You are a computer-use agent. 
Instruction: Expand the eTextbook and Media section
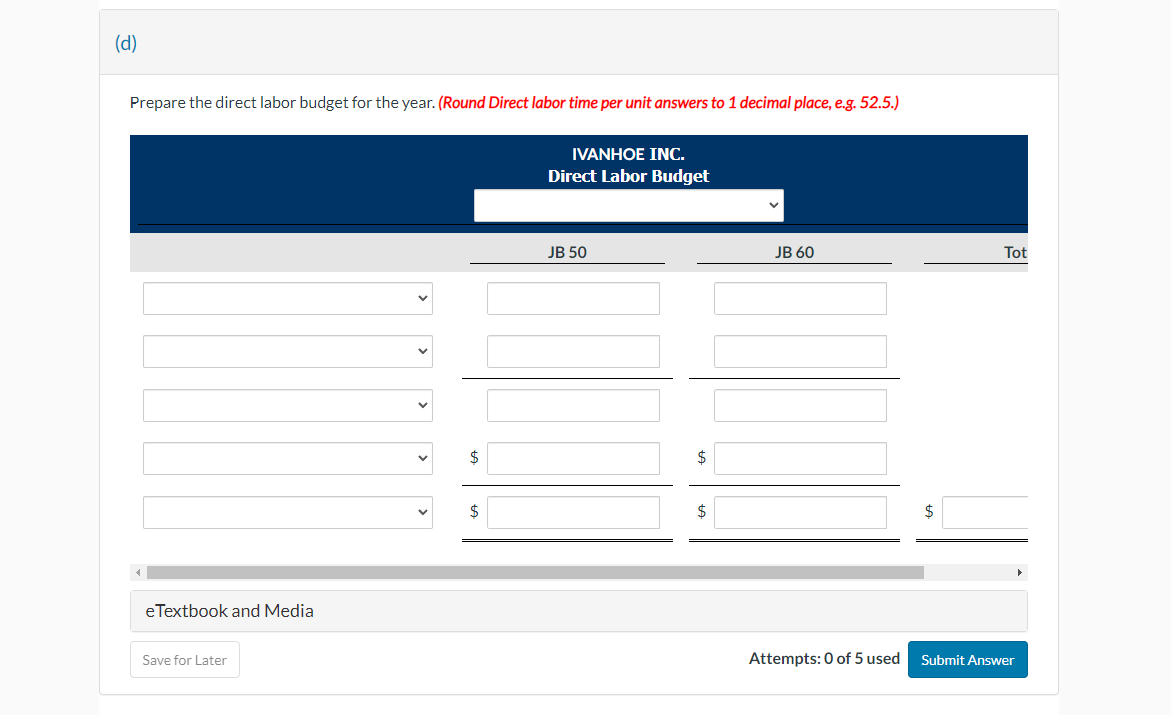click(579, 610)
